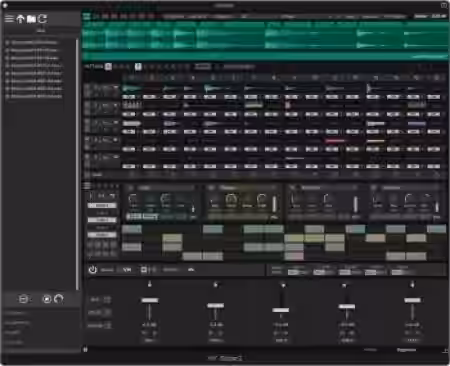Play the sample preview below the file browser
This screenshot has width=450, height=366.
pyautogui.click(x=47, y=299)
